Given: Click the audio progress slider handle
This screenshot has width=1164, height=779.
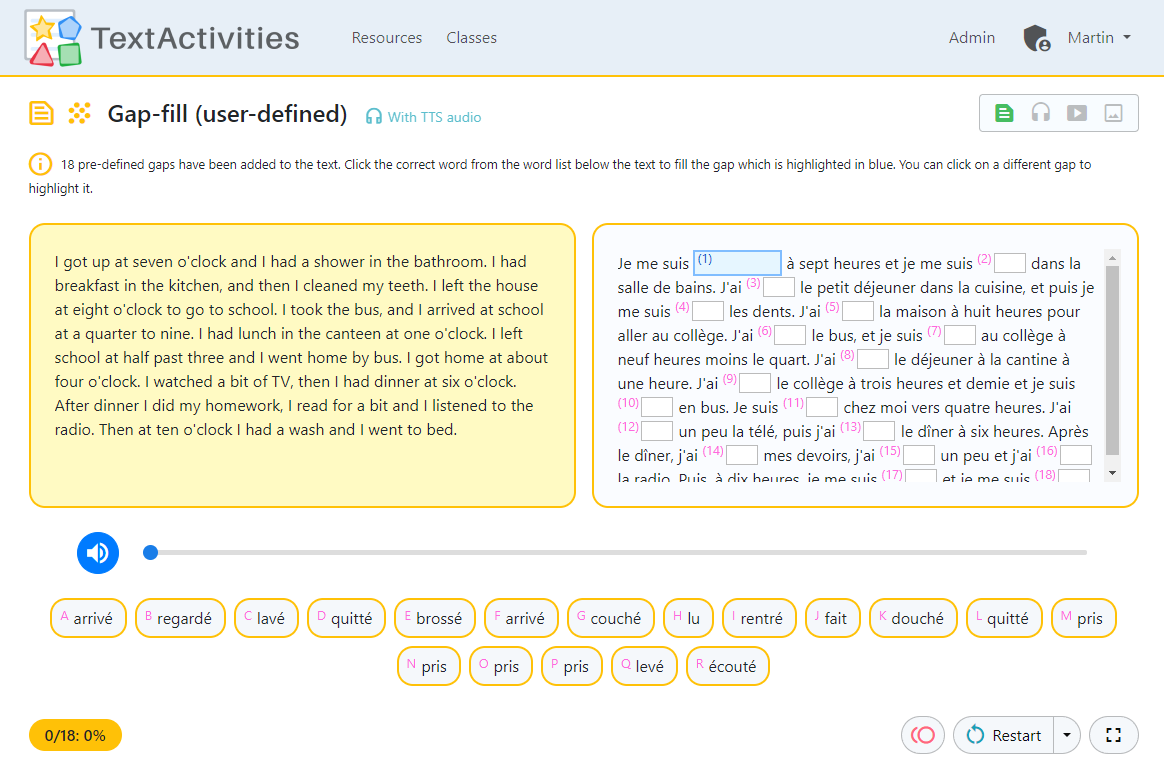Looking at the screenshot, I should pyautogui.click(x=151, y=553).
